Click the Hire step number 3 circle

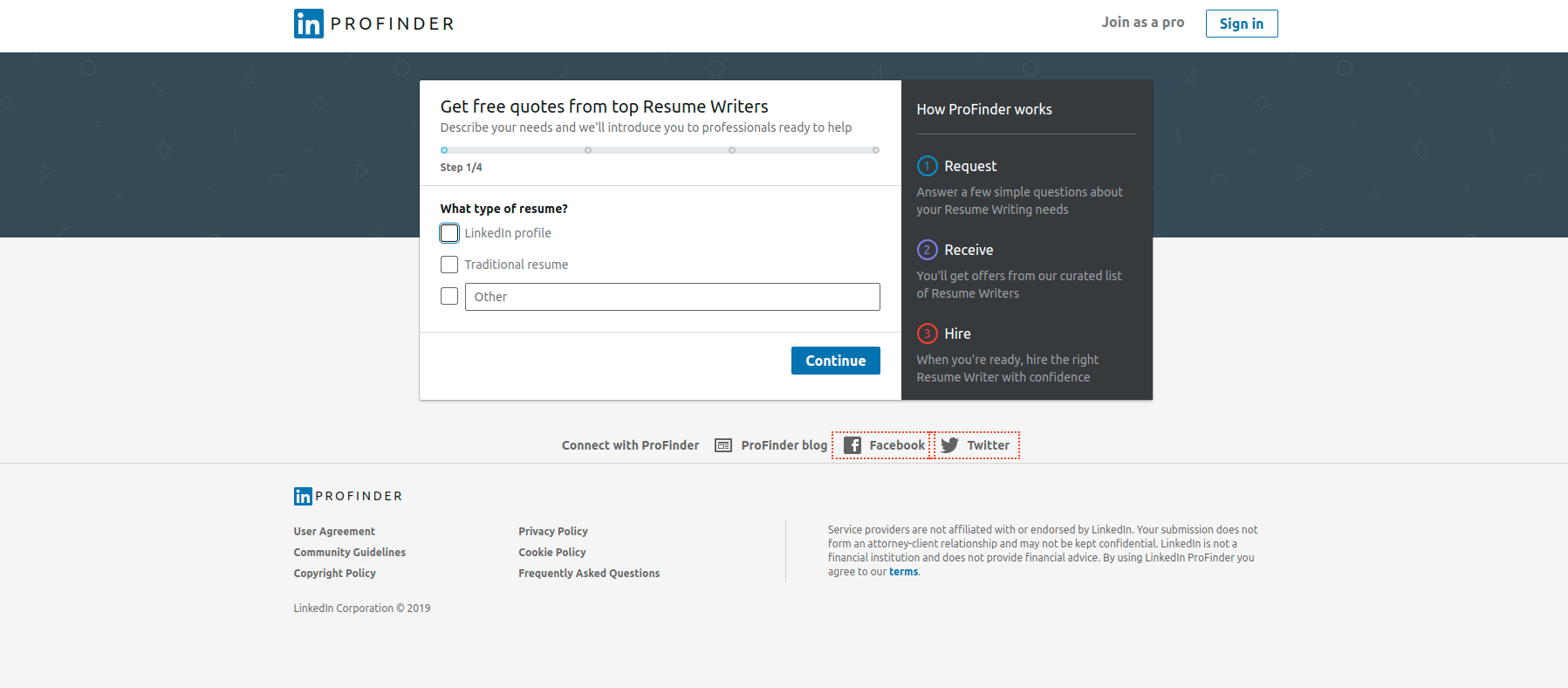927,334
